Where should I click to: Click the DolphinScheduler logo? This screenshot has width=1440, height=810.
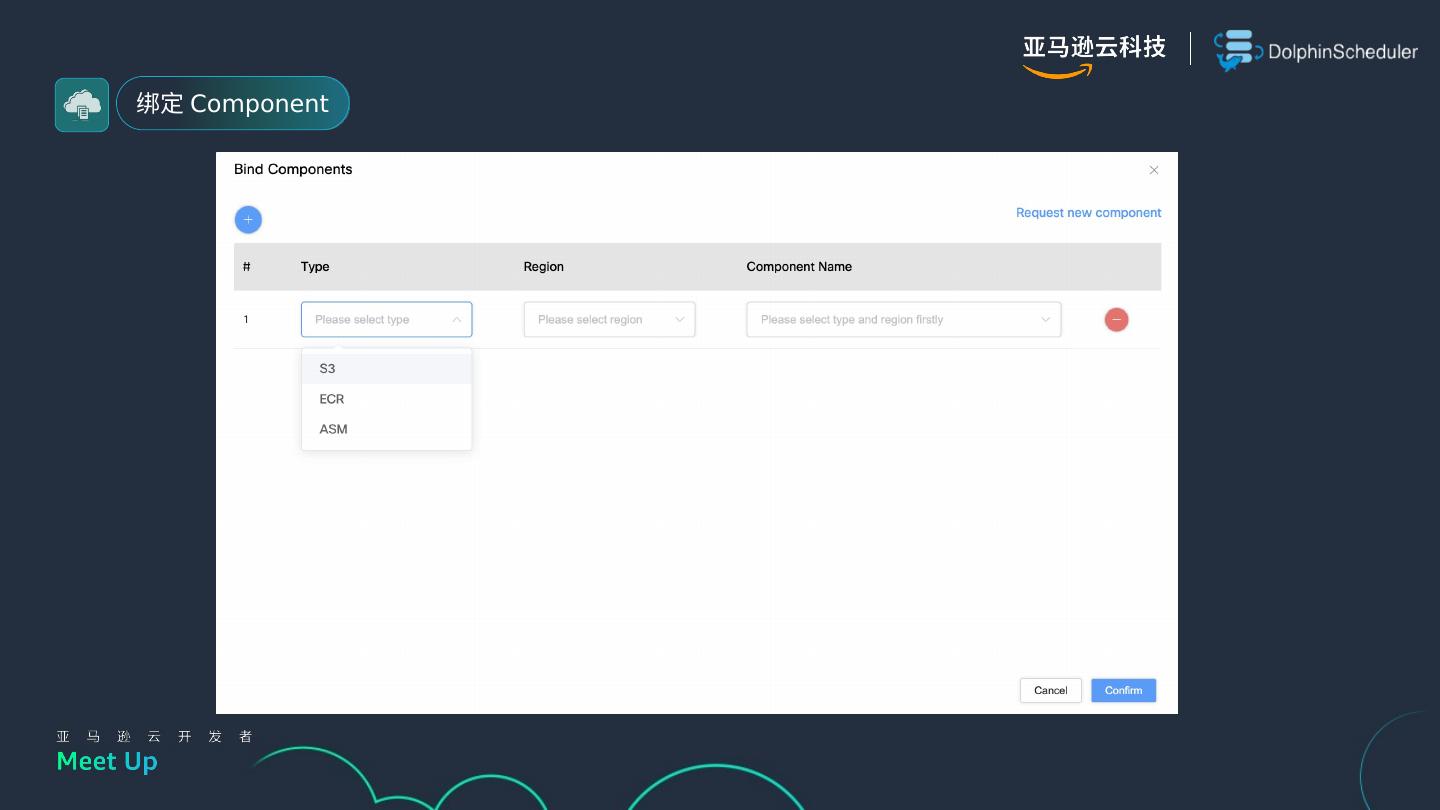[x=1316, y=51]
